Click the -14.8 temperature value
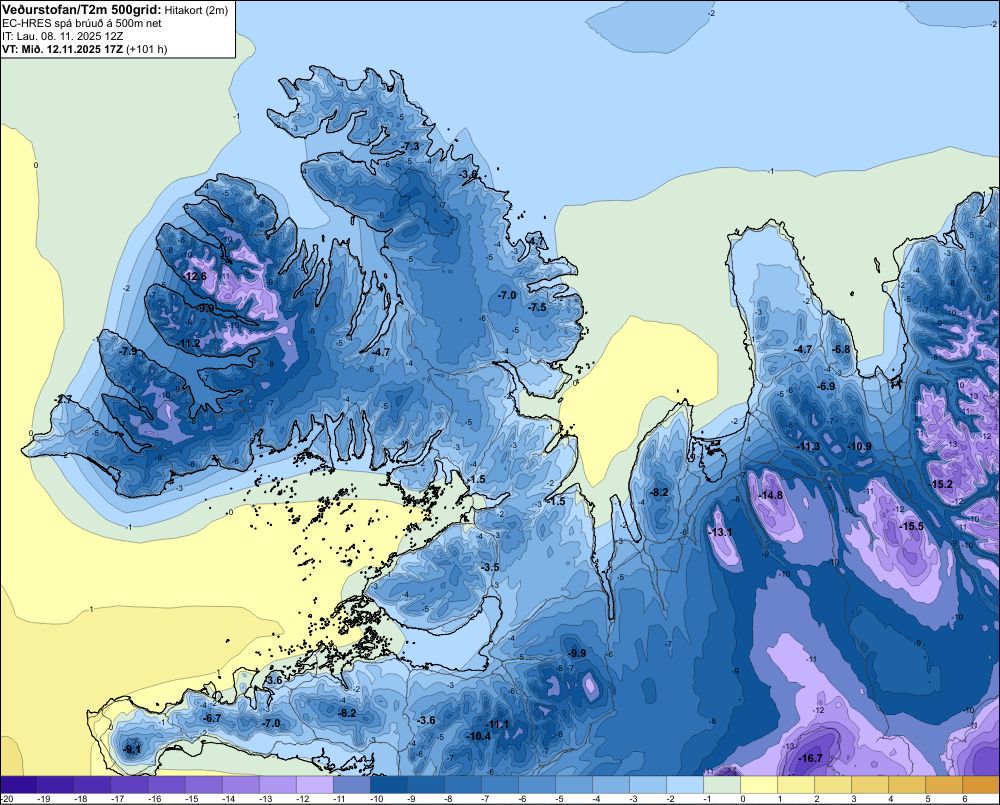Viewport: 1000px width, 805px height. [x=770, y=495]
